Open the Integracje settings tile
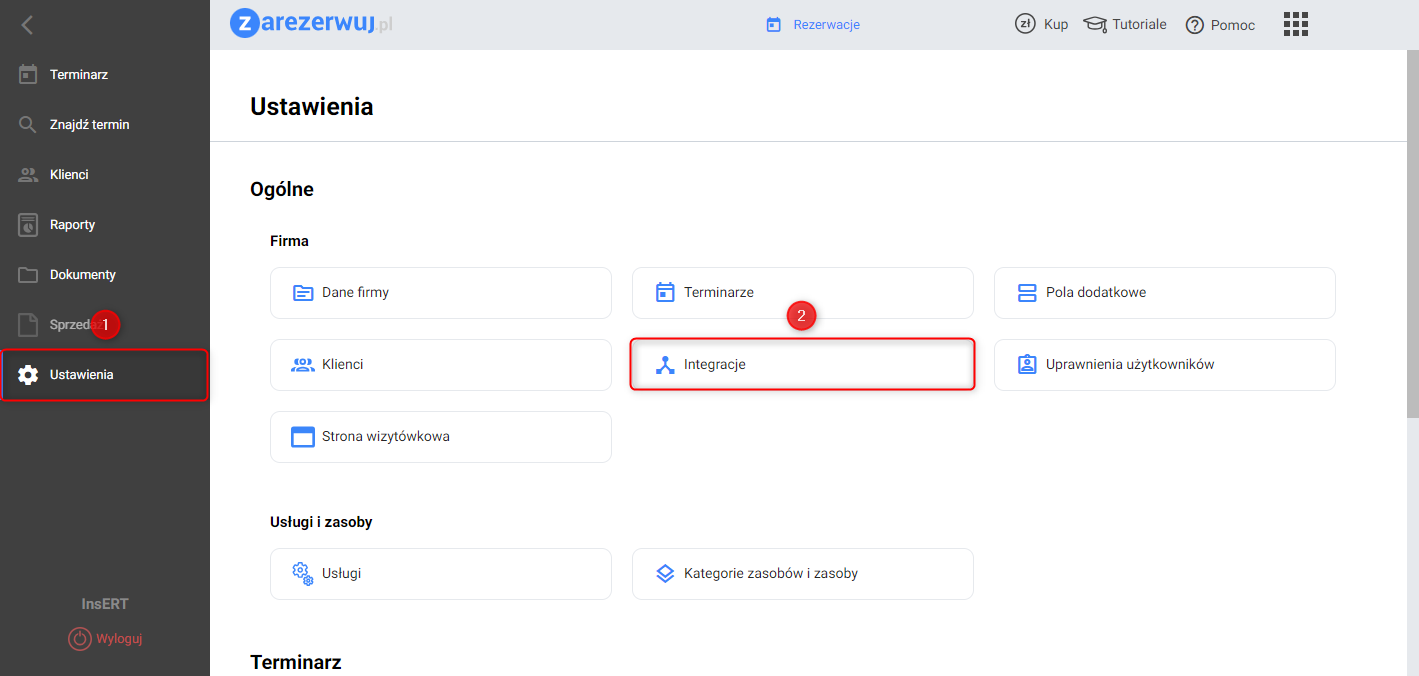The width and height of the screenshot is (1419, 676). 802,365
